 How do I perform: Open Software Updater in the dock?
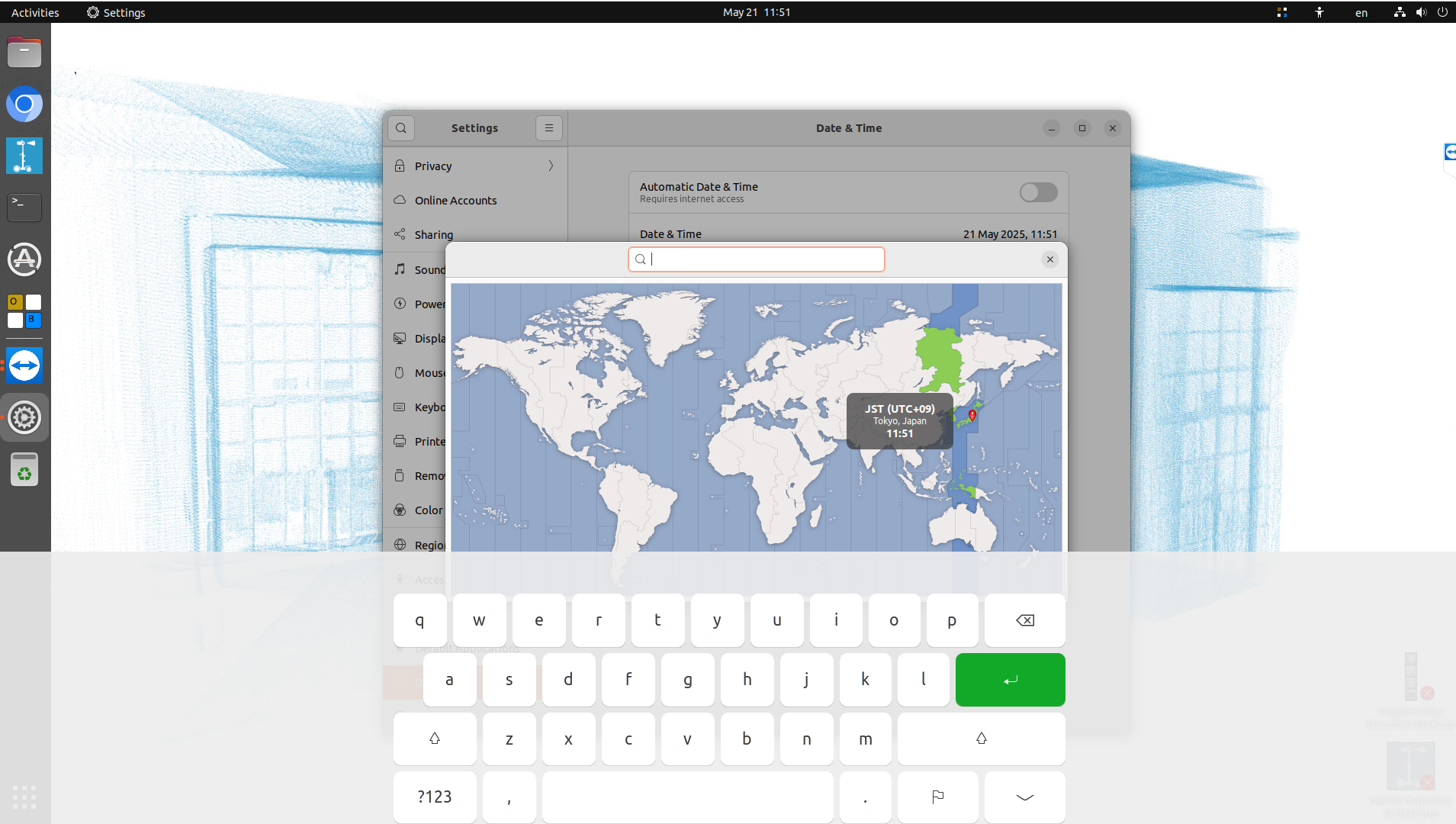click(x=24, y=259)
